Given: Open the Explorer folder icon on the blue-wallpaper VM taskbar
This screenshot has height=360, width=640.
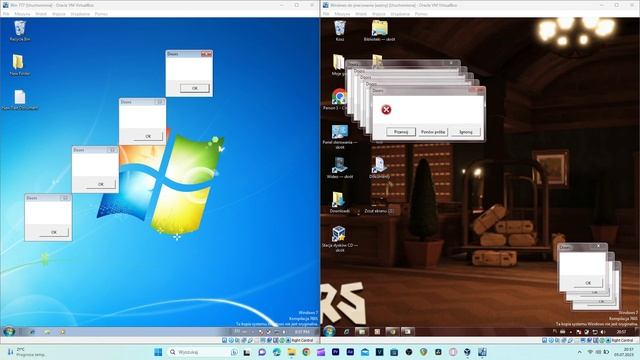Looking at the screenshot, I should click(47, 332).
